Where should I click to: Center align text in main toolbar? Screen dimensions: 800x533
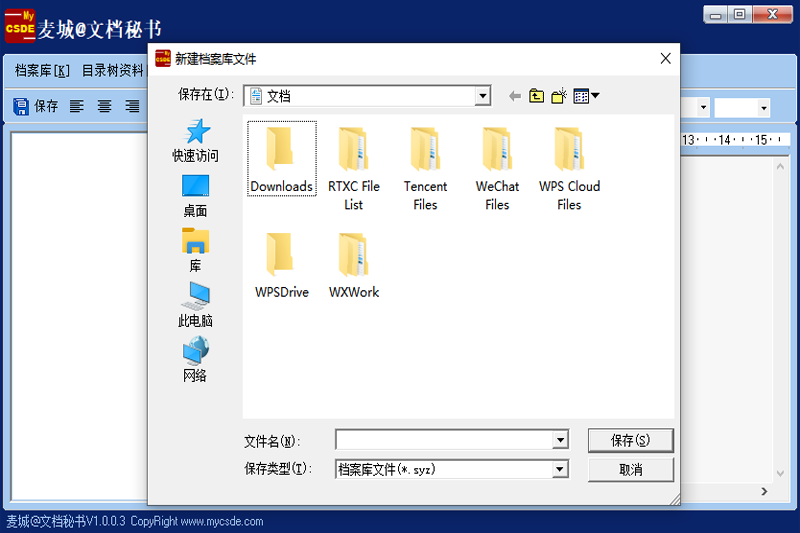(x=105, y=106)
